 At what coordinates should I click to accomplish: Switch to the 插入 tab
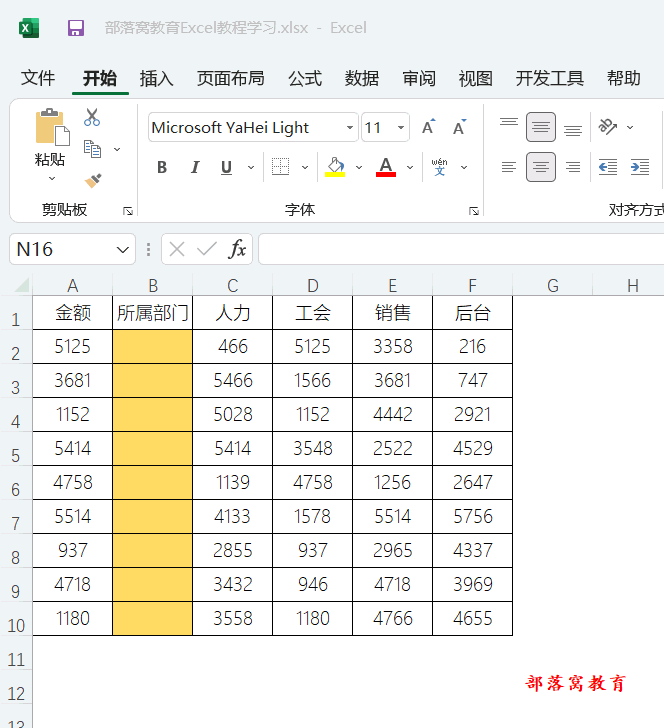click(156, 78)
